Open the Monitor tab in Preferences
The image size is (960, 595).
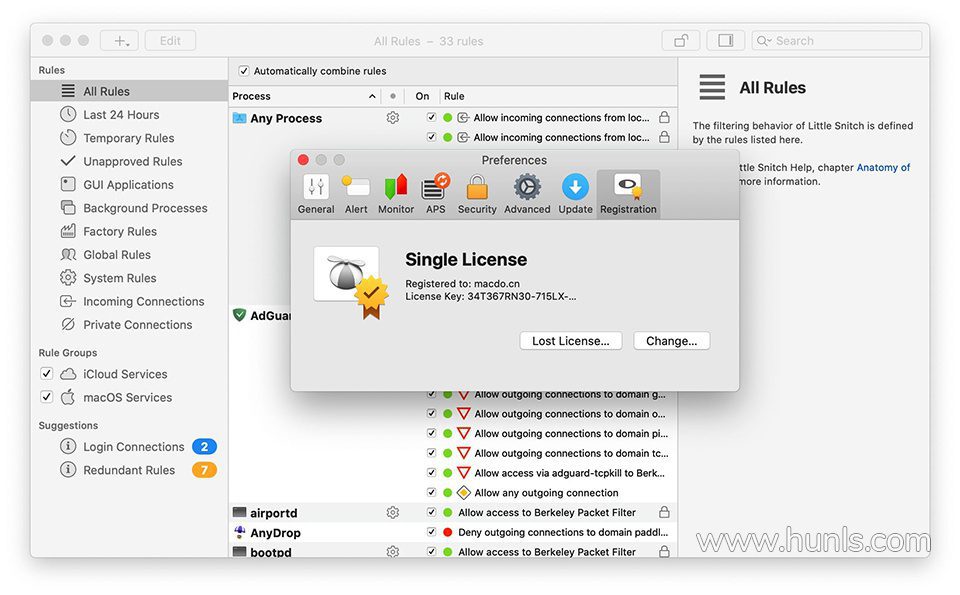click(396, 194)
